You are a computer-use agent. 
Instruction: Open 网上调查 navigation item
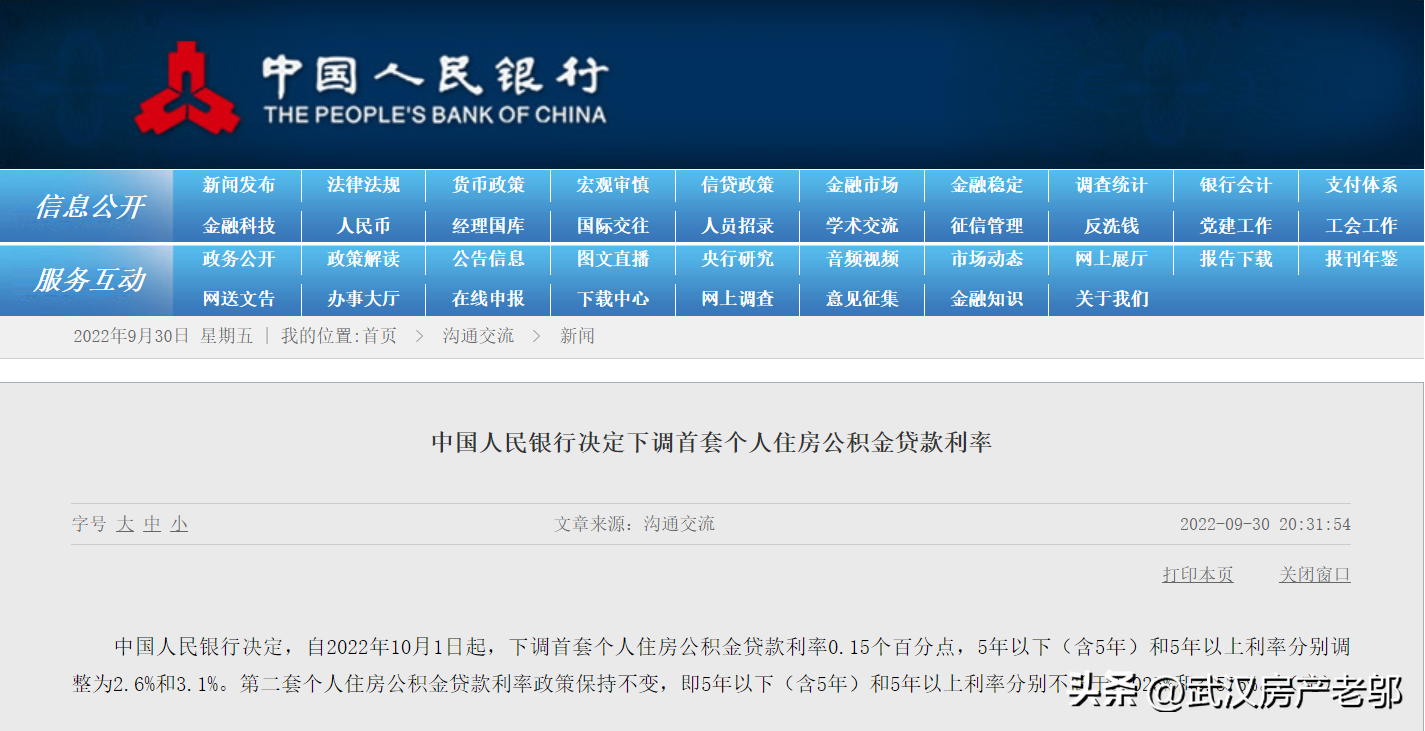click(738, 299)
